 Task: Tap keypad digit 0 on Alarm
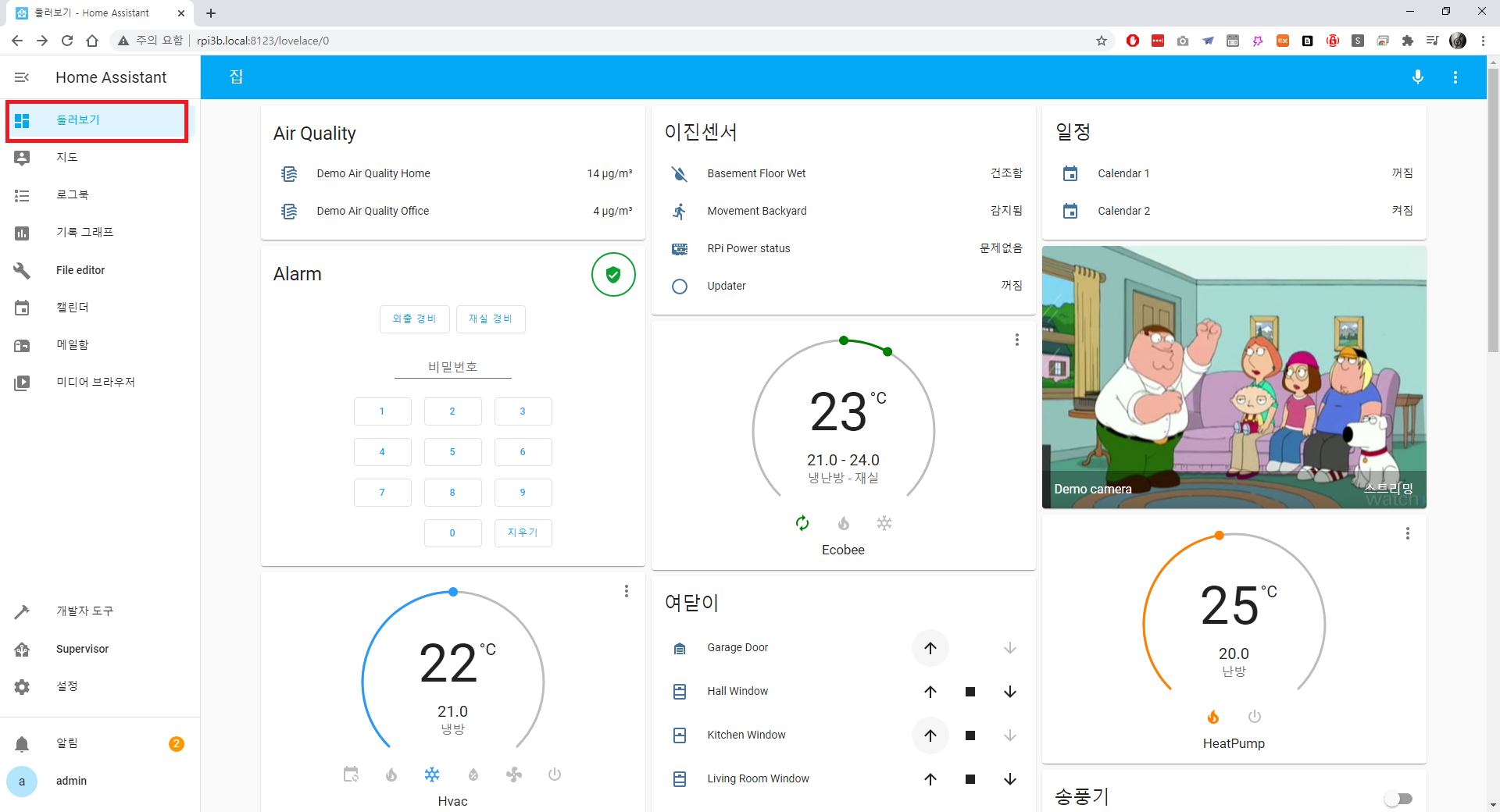tap(452, 533)
